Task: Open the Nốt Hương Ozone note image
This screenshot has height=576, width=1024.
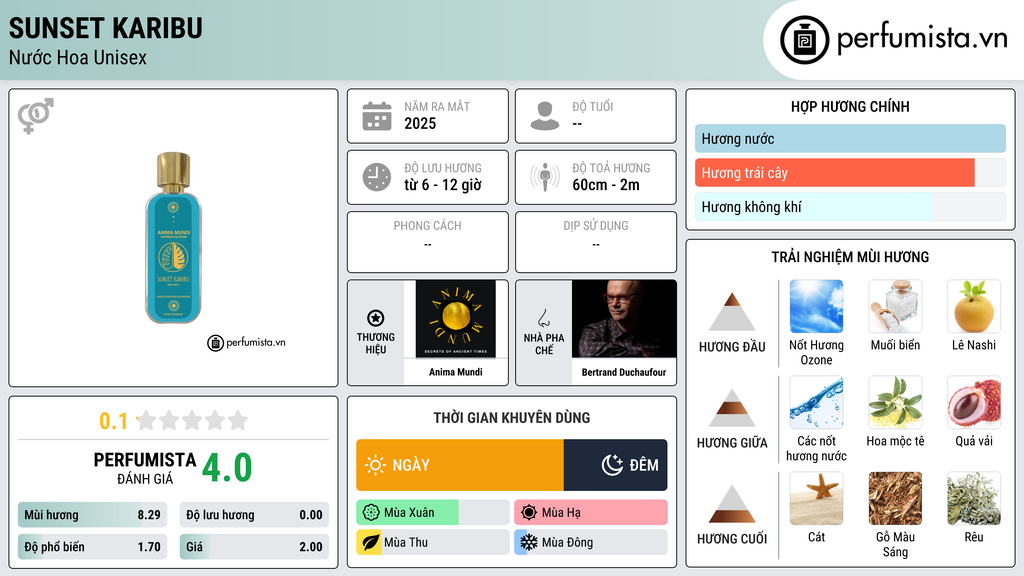Action: coord(816,306)
